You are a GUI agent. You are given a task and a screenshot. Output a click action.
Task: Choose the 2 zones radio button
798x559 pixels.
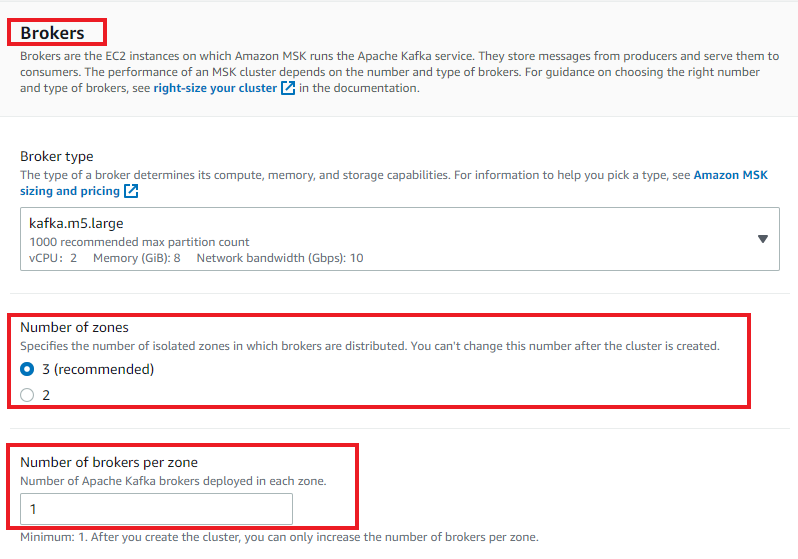(28, 395)
